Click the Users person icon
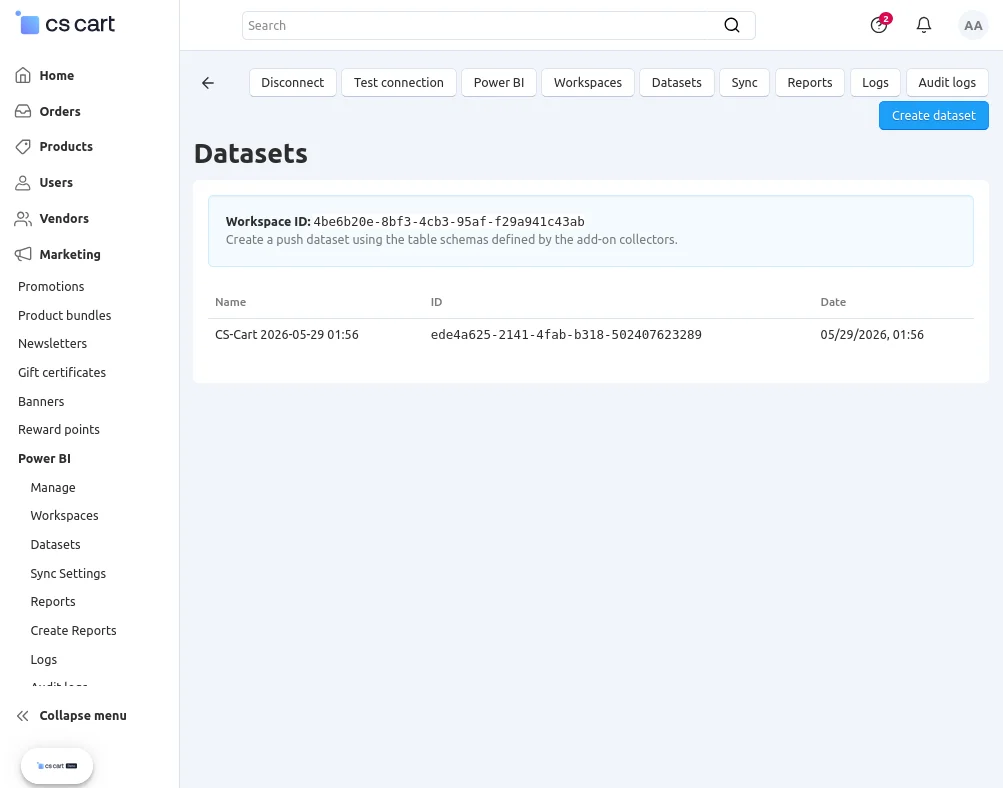This screenshot has height=788, width=1003. 23,182
